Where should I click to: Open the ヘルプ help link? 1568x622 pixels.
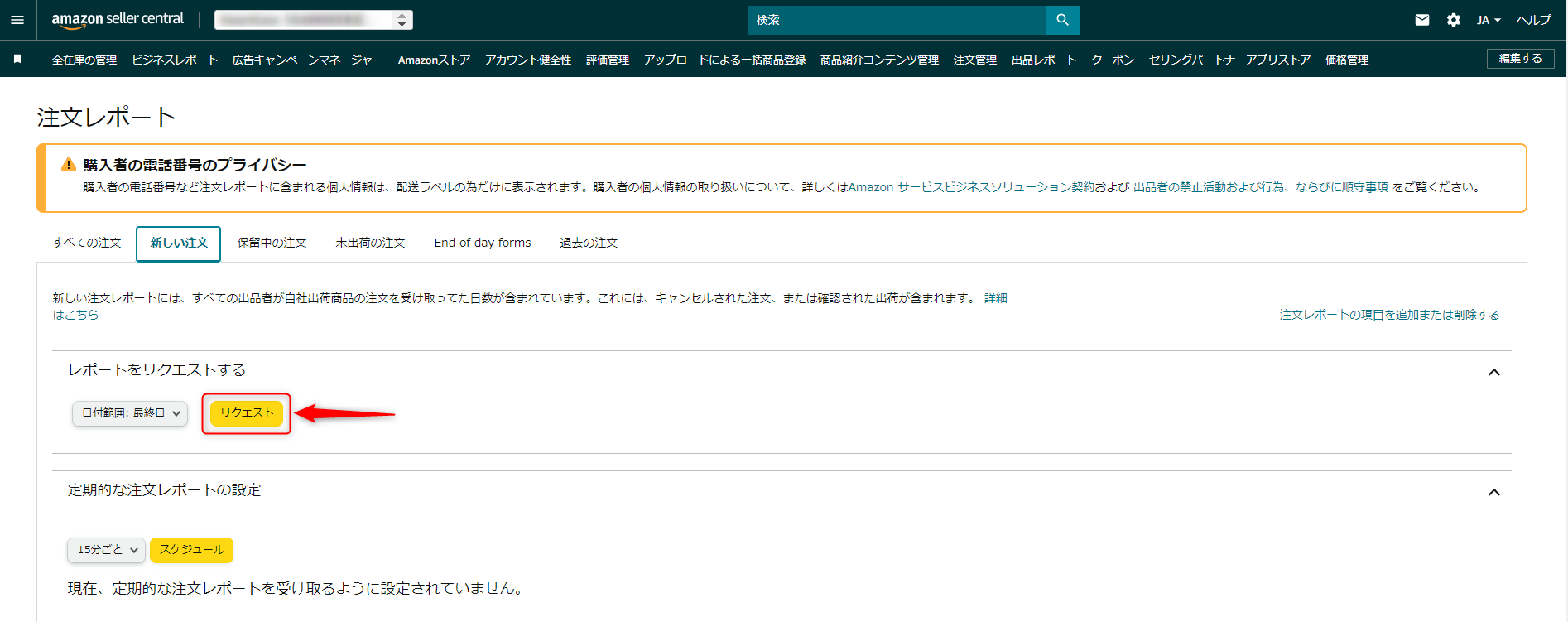pyautogui.click(x=1534, y=20)
